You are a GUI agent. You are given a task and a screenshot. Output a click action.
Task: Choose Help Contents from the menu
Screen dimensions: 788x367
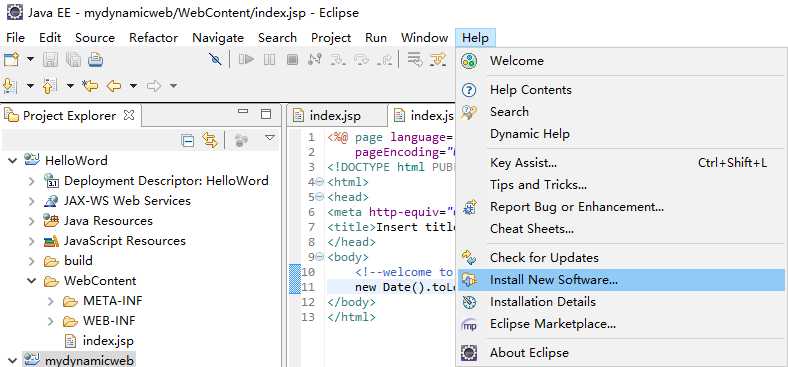pos(622,89)
